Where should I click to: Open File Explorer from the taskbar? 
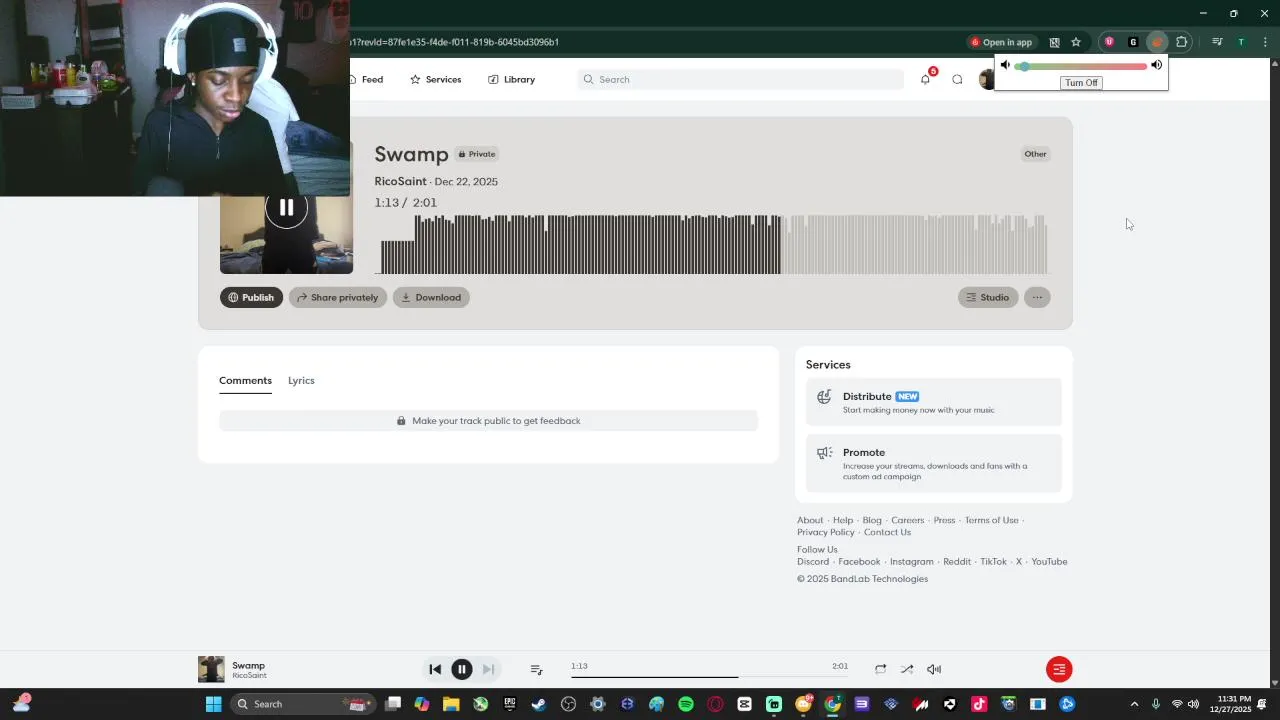coord(451,704)
